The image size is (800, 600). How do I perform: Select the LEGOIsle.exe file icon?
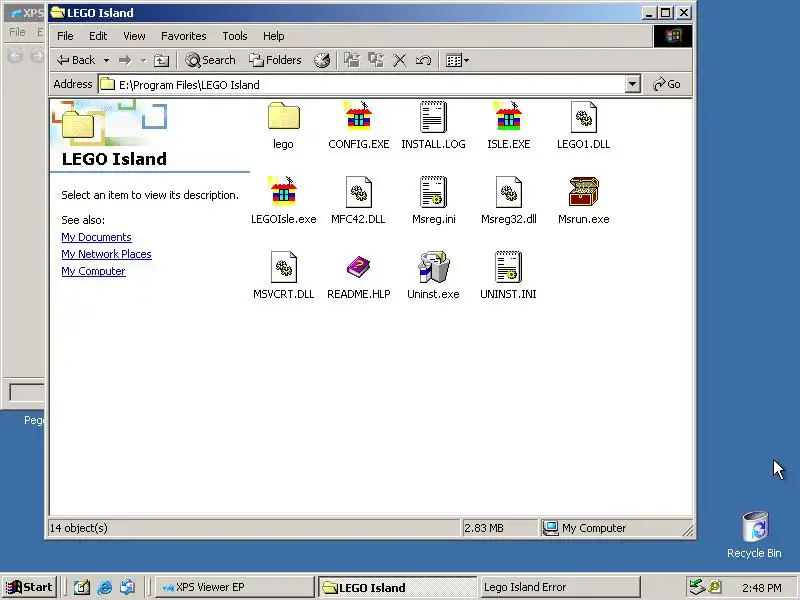[284, 192]
